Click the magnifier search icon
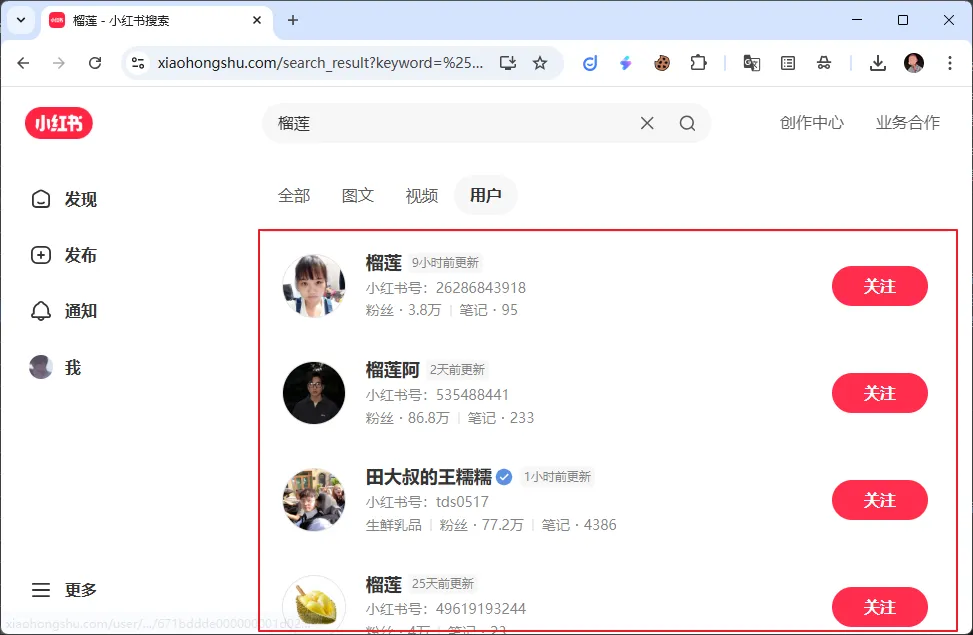 coord(687,123)
